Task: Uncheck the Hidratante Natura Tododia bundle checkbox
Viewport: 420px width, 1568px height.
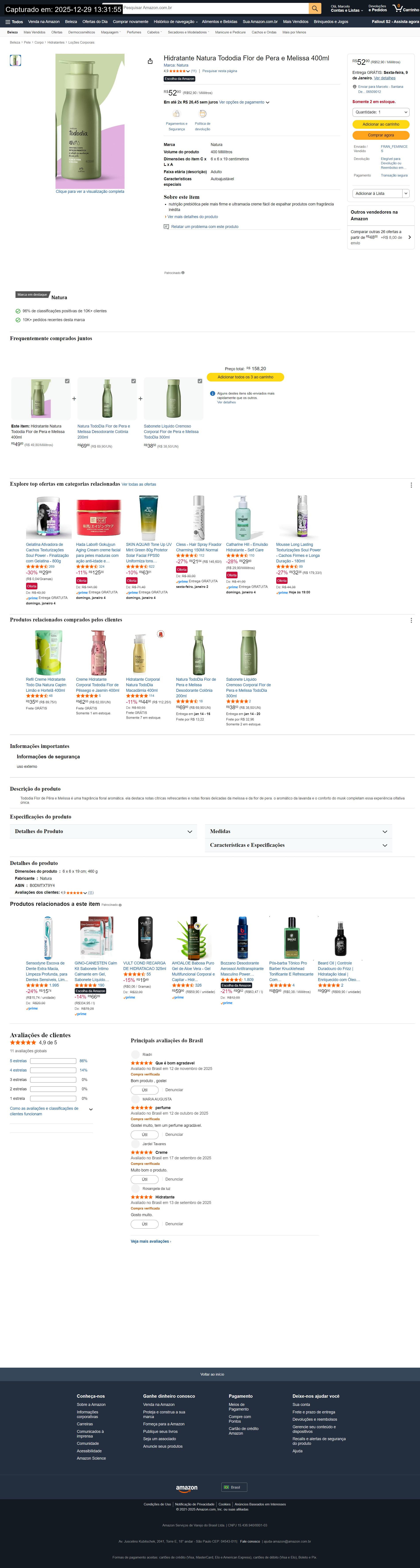Action: point(67,381)
